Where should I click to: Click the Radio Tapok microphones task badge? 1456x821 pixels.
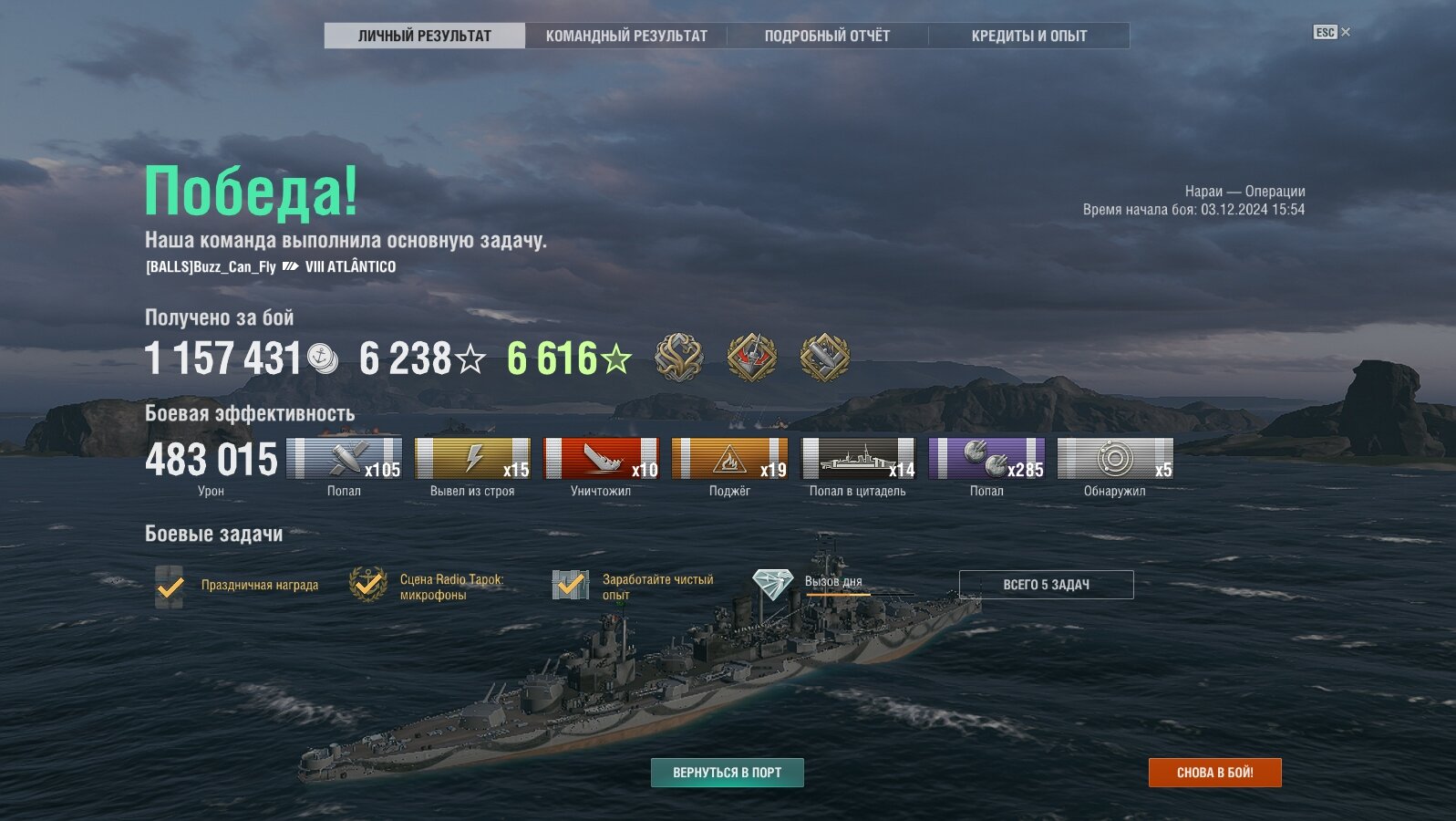pyautogui.click(x=368, y=585)
